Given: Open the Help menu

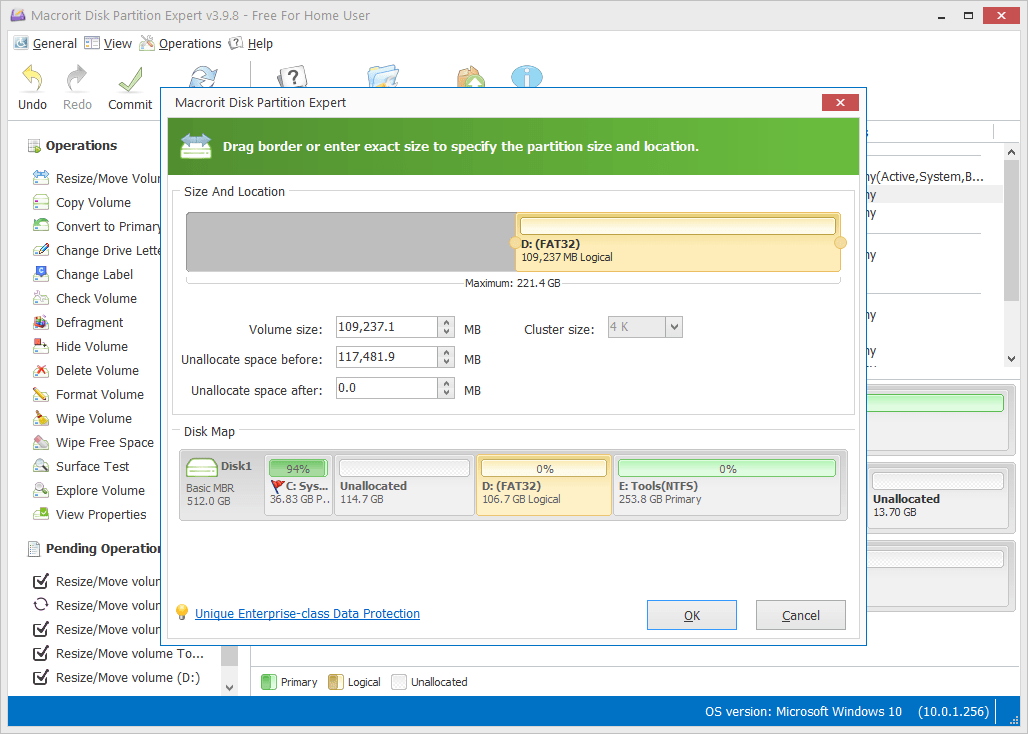Looking at the screenshot, I should pyautogui.click(x=250, y=43).
